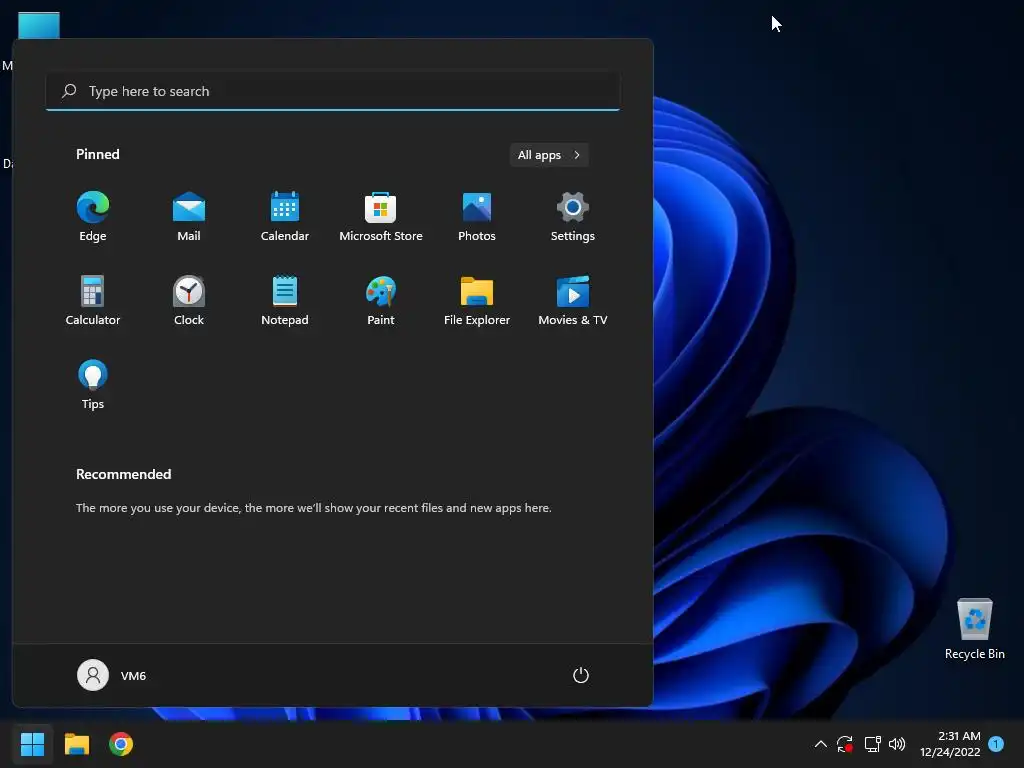Open the volume control in system tray

(x=897, y=744)
